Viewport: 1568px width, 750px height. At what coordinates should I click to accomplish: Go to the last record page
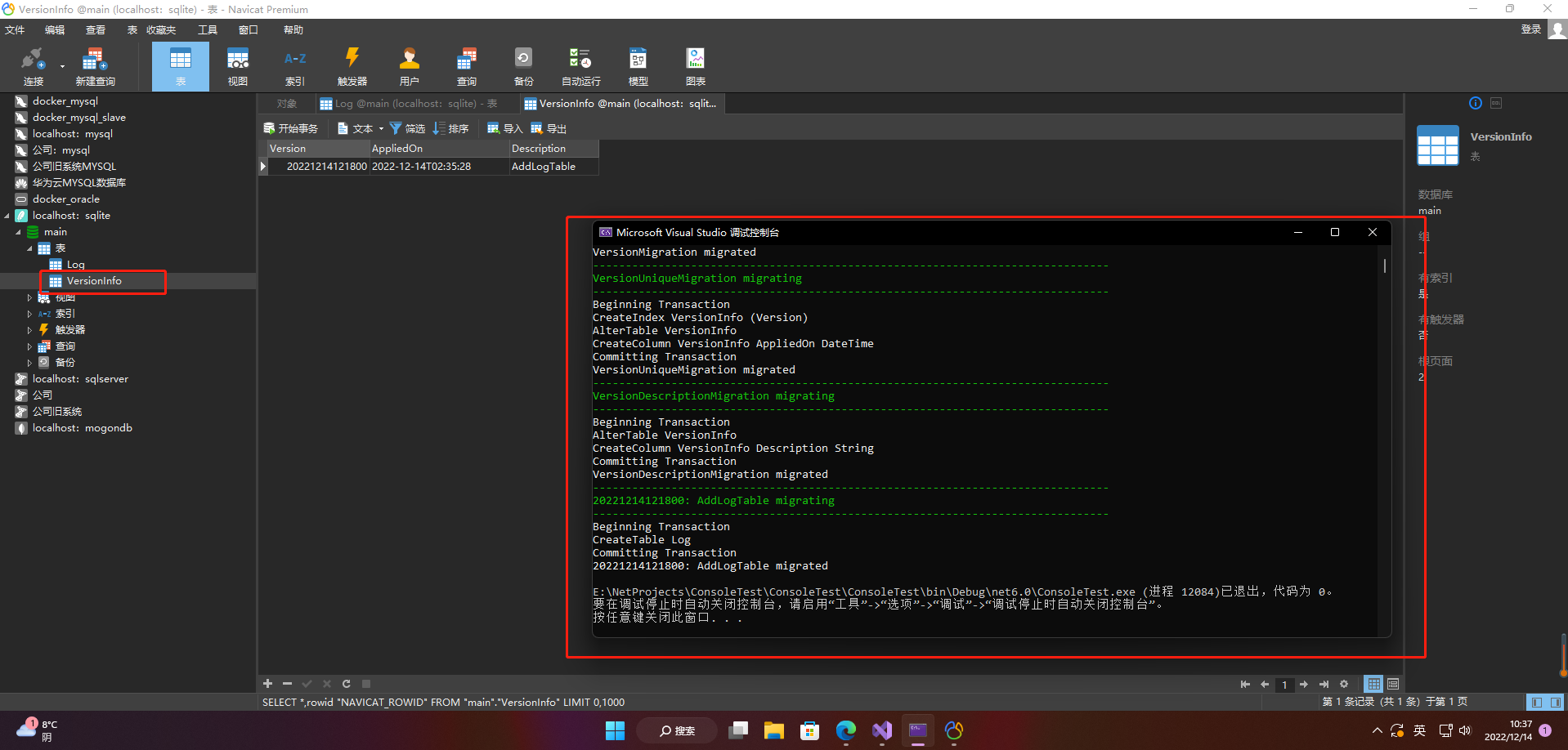click(1324, 685)
